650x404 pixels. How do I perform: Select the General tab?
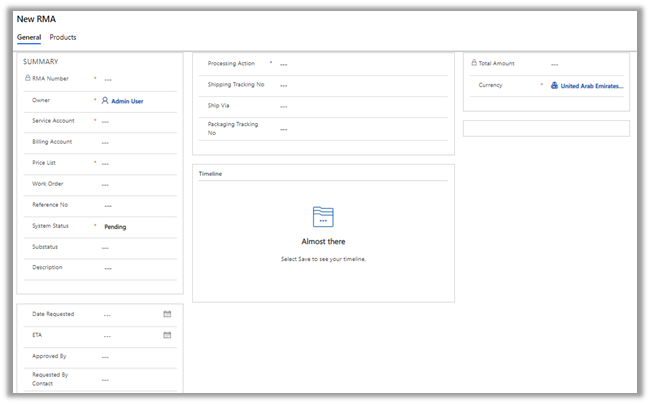pyautogui.click(x=29, y=37)
